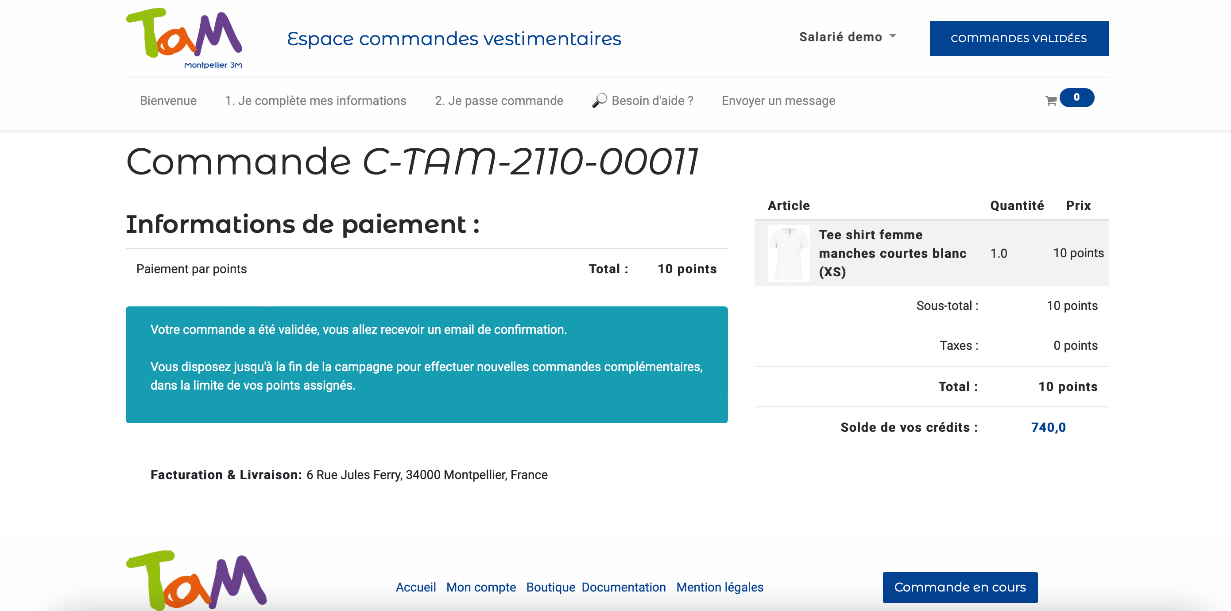Viewport: 1231px width, 611px height.
Task: Open 1. Je complète mes informations
Action: click(315, 101)
